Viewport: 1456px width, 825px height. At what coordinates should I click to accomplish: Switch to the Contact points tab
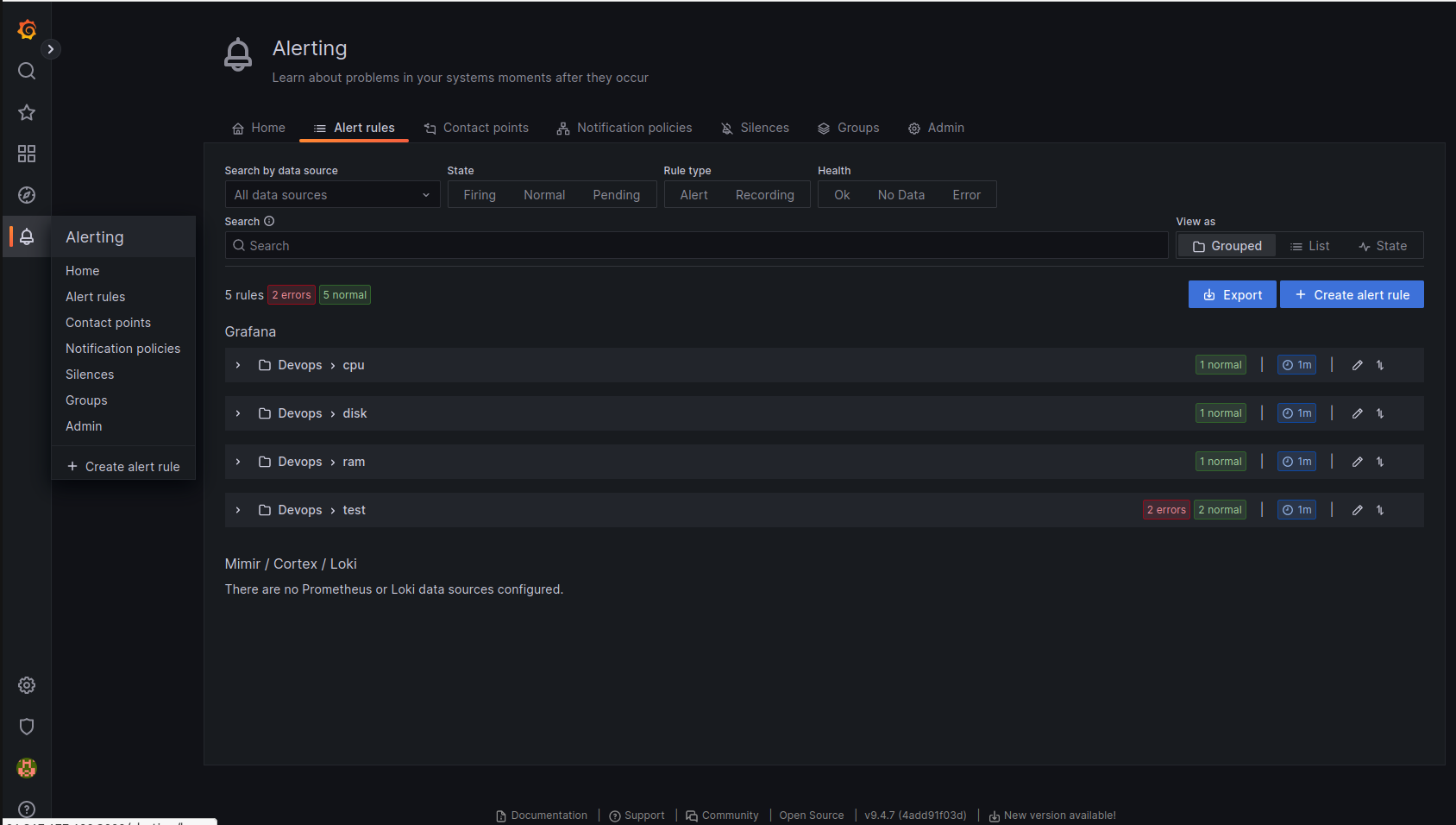(476, 128)
